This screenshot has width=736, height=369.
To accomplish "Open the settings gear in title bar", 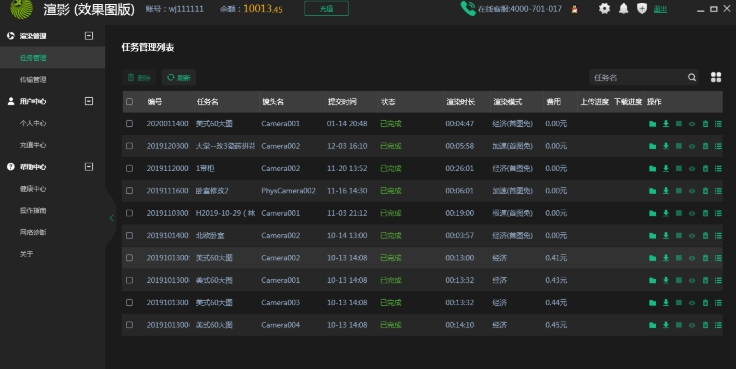I will 605,8.
